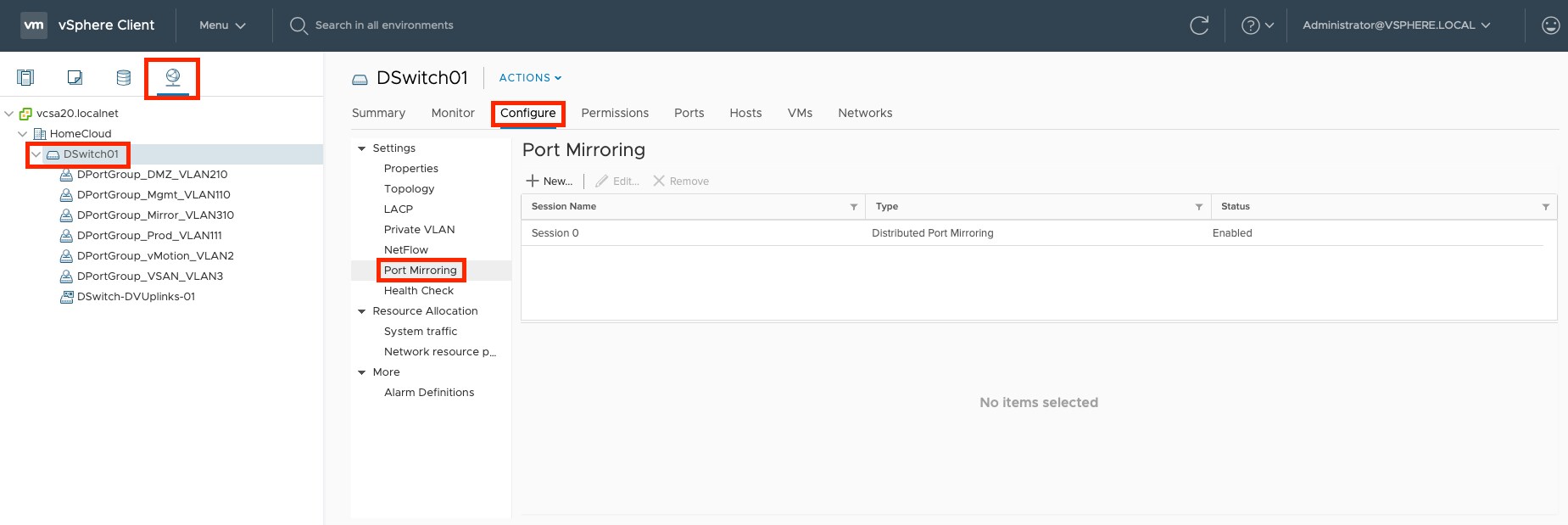Collapse the HomeCloud tree node

click(23, 134)
